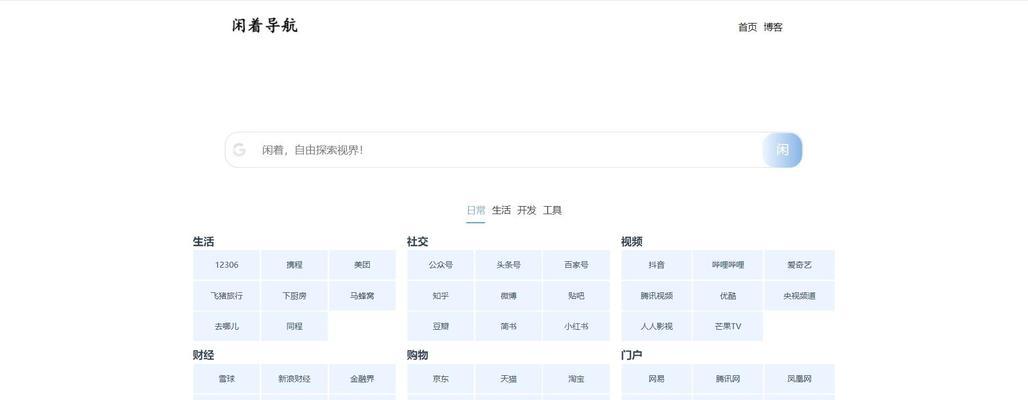Open the 新浪财经 link
The height and width of the screenshot is (400, 1028).
point(294,378)
